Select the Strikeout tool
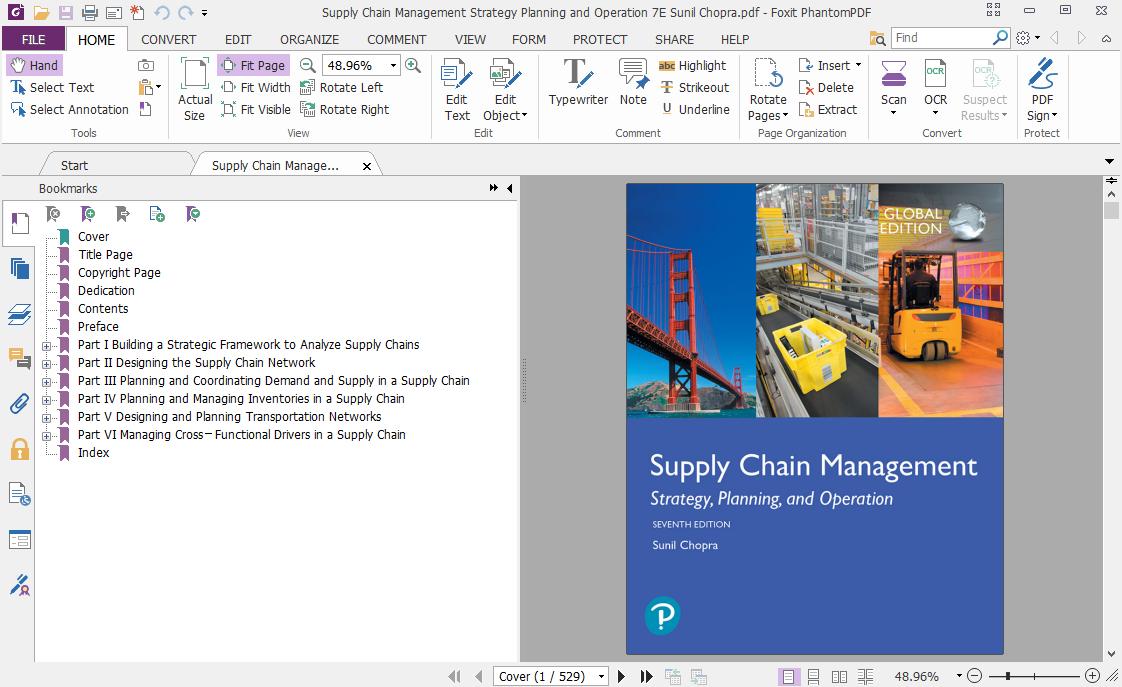The height and width of the screenshot is (687, 1122). click(694, 87)
